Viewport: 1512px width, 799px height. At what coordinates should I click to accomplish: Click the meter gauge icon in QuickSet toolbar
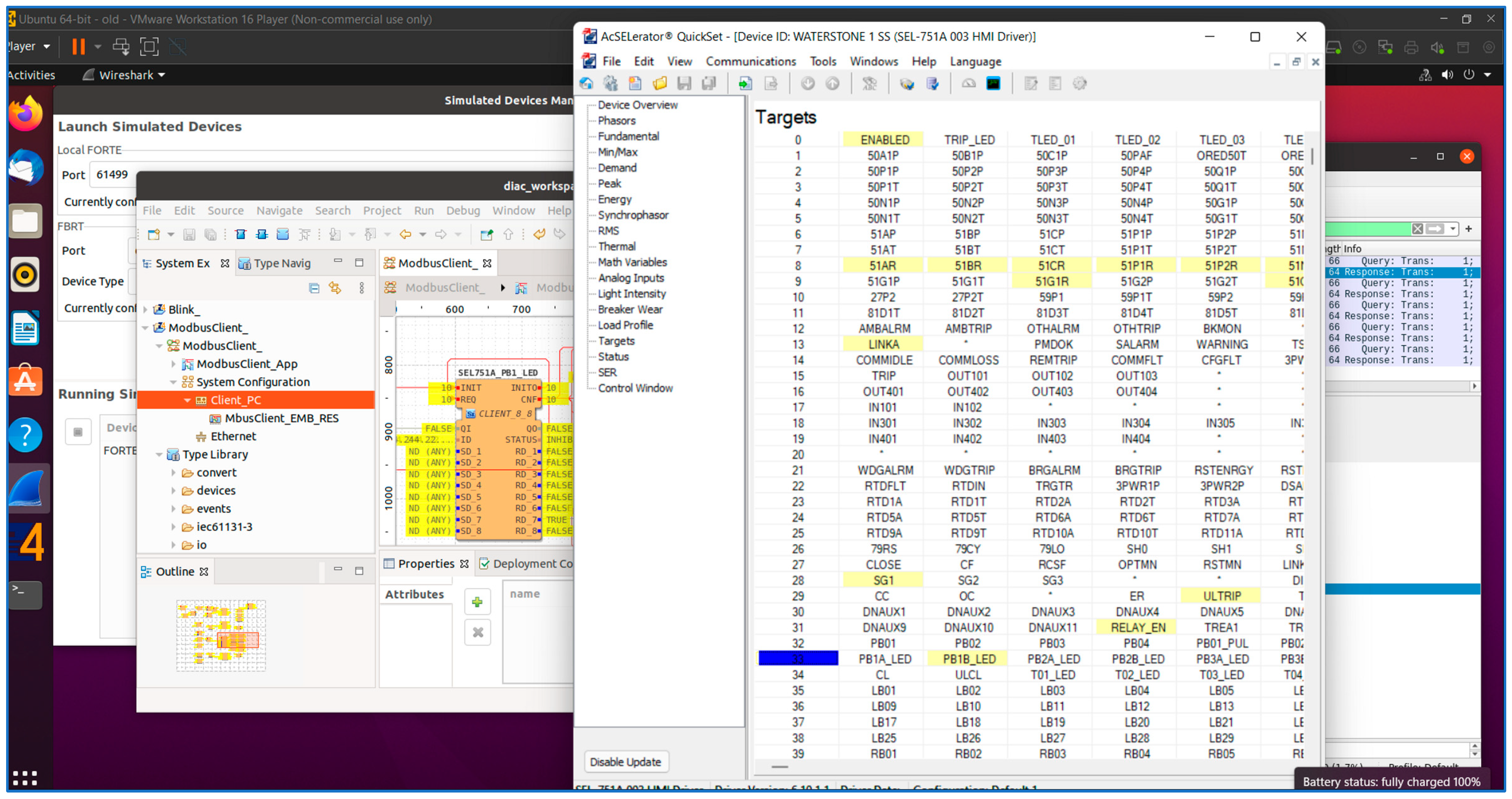coord(968,84)
